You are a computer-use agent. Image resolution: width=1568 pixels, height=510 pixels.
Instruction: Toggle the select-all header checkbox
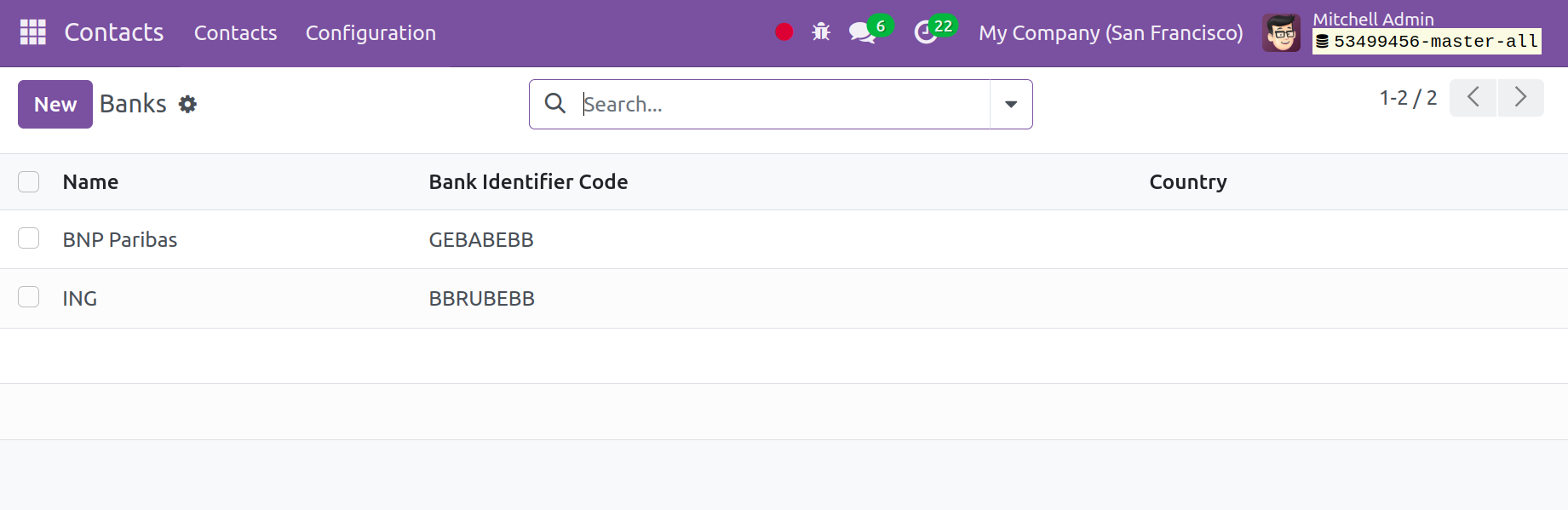pos(29,181)
